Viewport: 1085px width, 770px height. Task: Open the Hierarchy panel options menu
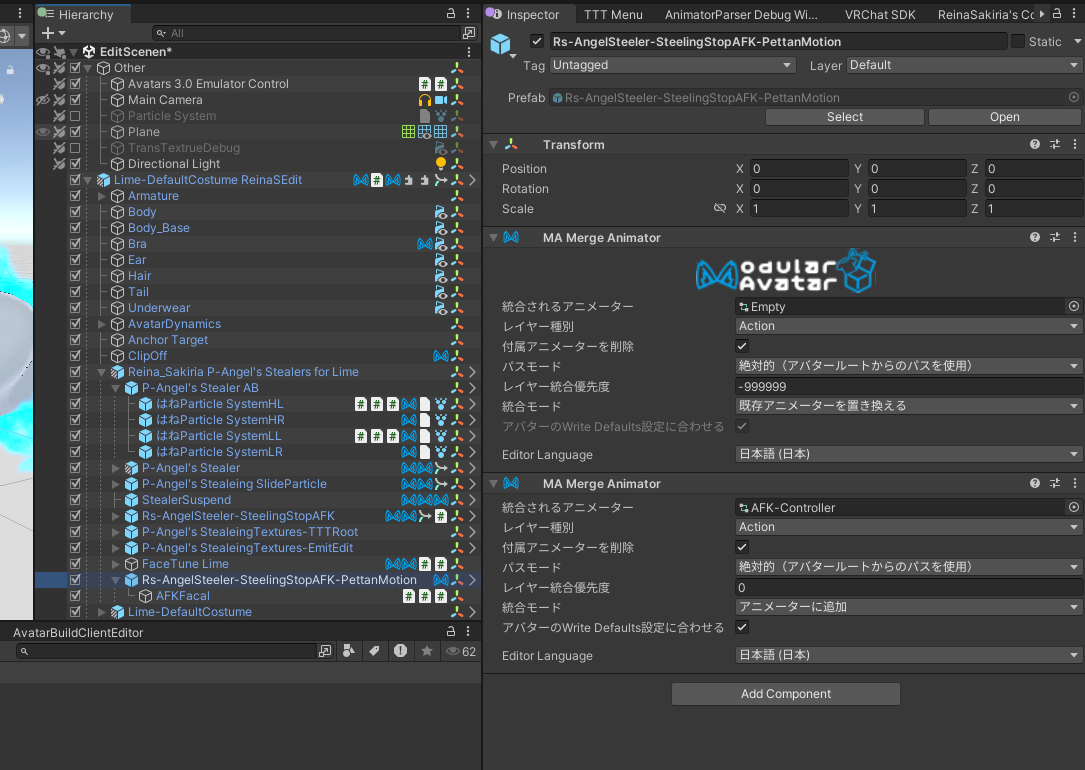click(x=468, y=13)
